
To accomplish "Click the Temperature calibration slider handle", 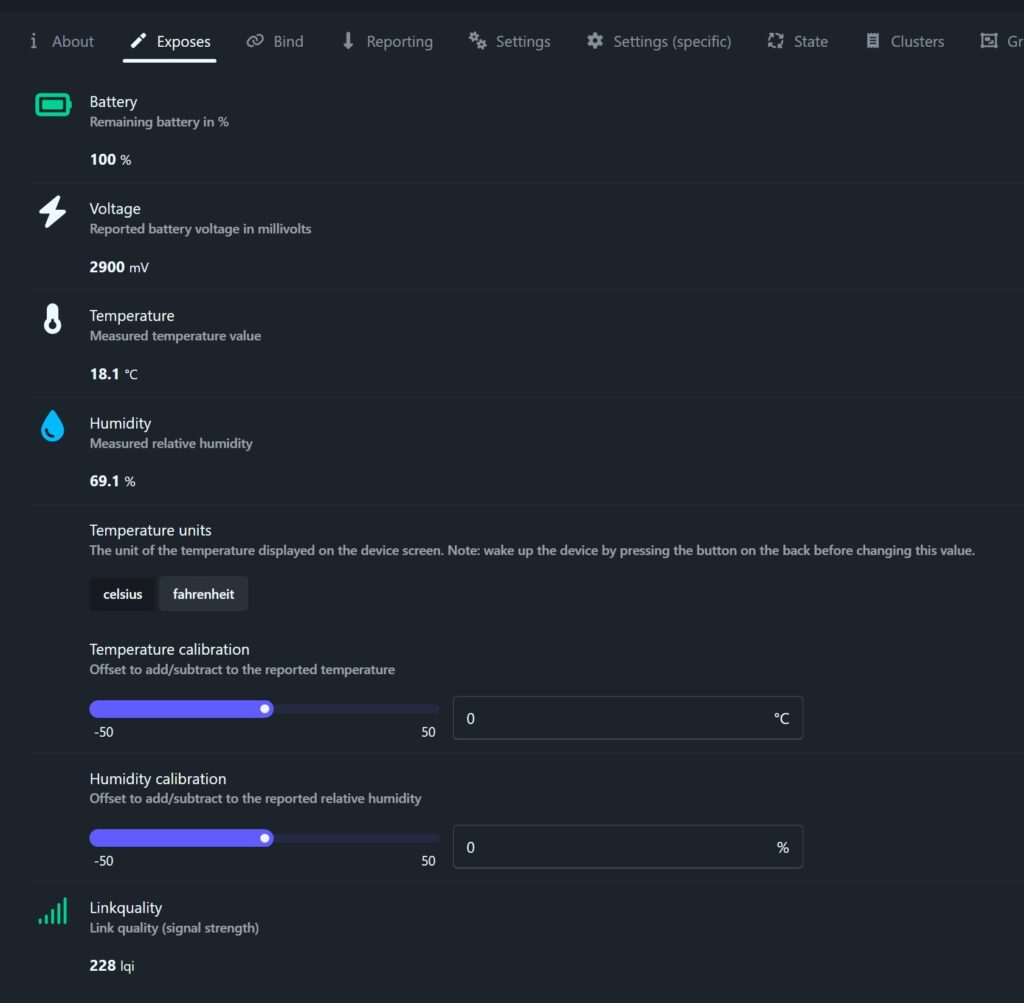I will (265, 709).
